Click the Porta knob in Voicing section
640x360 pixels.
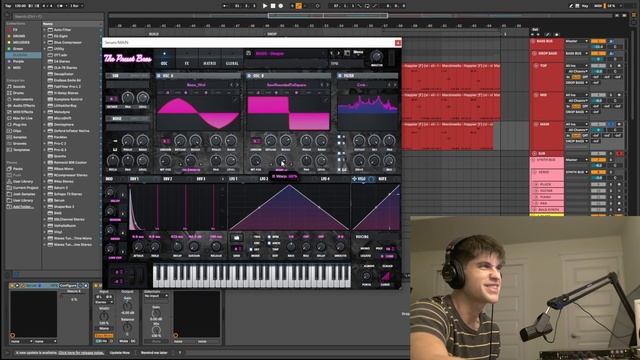click(366, 276)
